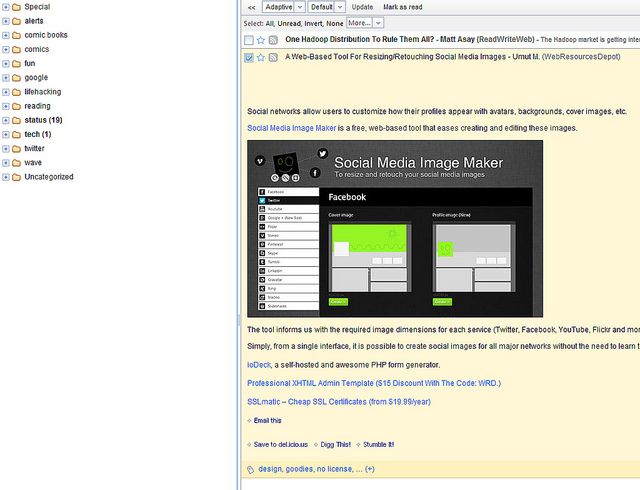Expand the wave folder
This screenshot has width=640, height=490.
(x=6, y=163)
